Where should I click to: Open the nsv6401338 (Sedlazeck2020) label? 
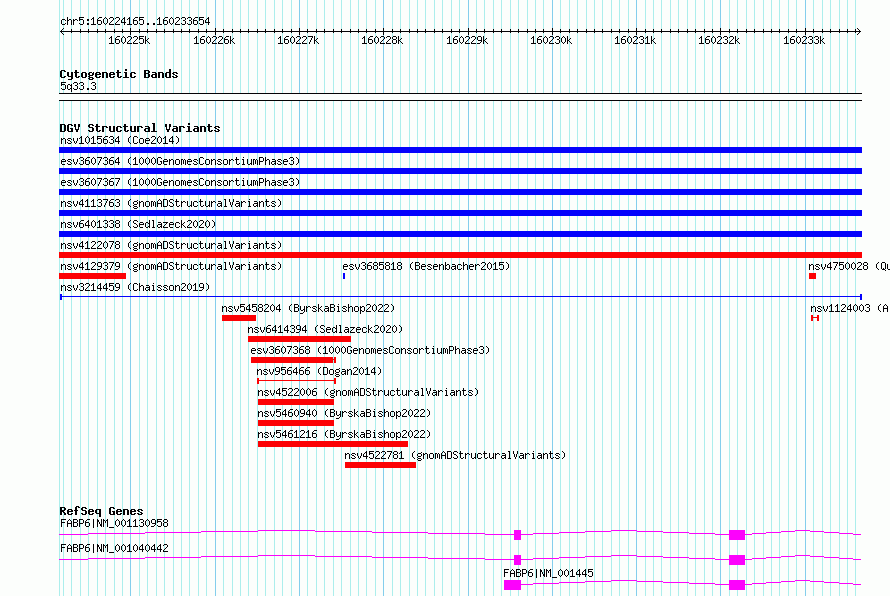click(138, 224)
